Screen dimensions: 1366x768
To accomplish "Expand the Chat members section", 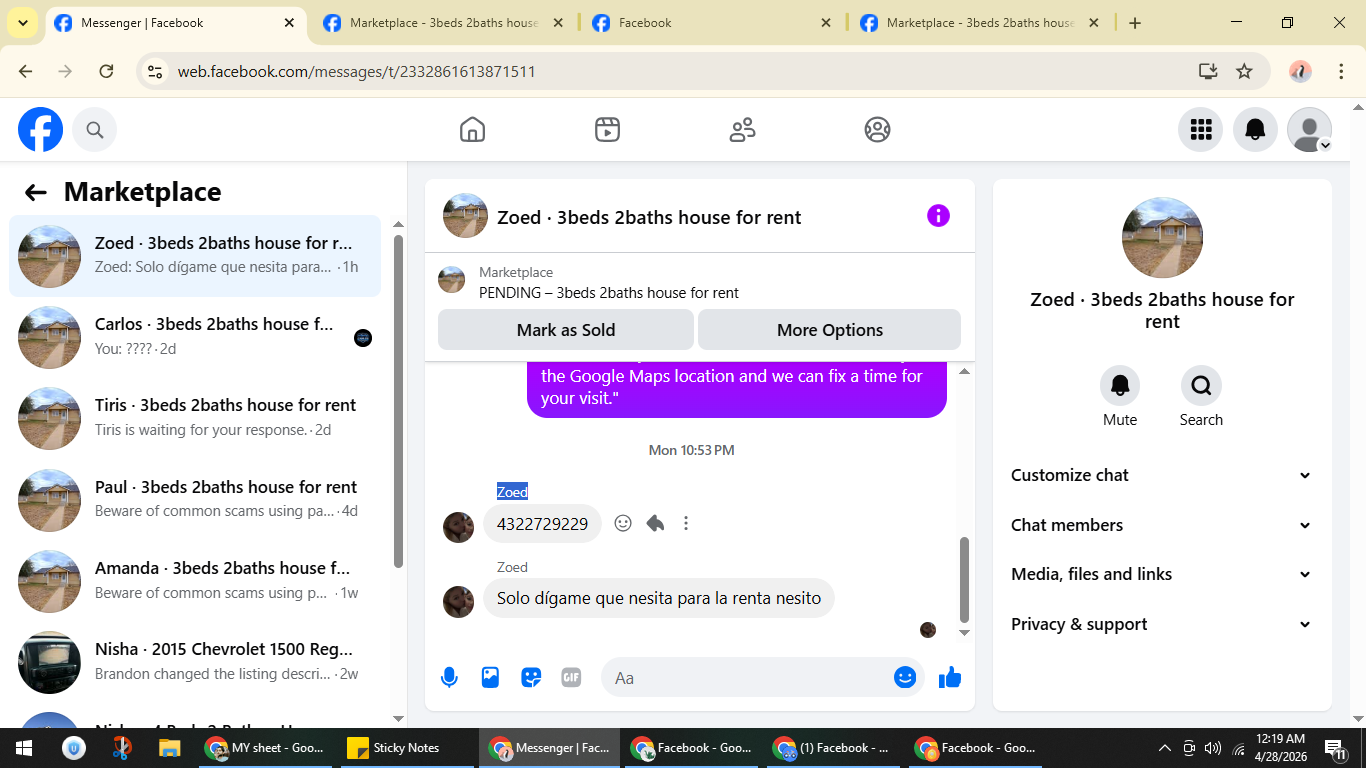I will click(1162, 525).
